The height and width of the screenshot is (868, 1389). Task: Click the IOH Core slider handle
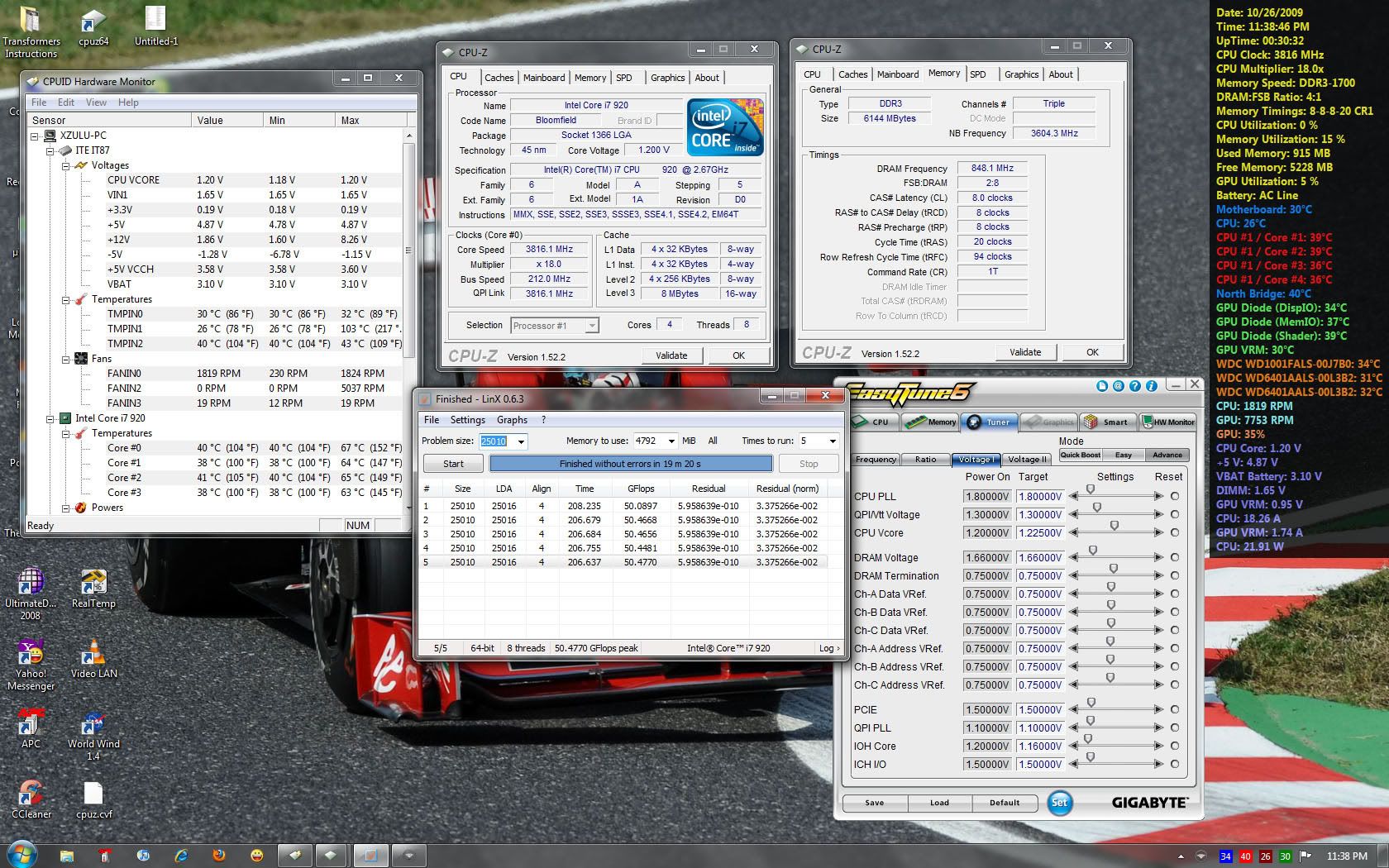click(1088, 740)
